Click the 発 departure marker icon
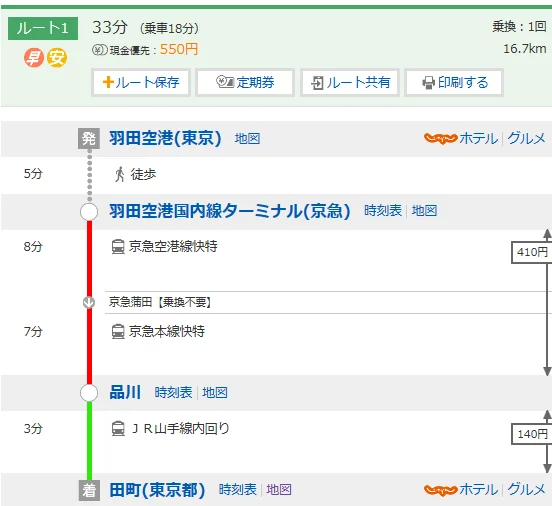 (x=89, y=139)
